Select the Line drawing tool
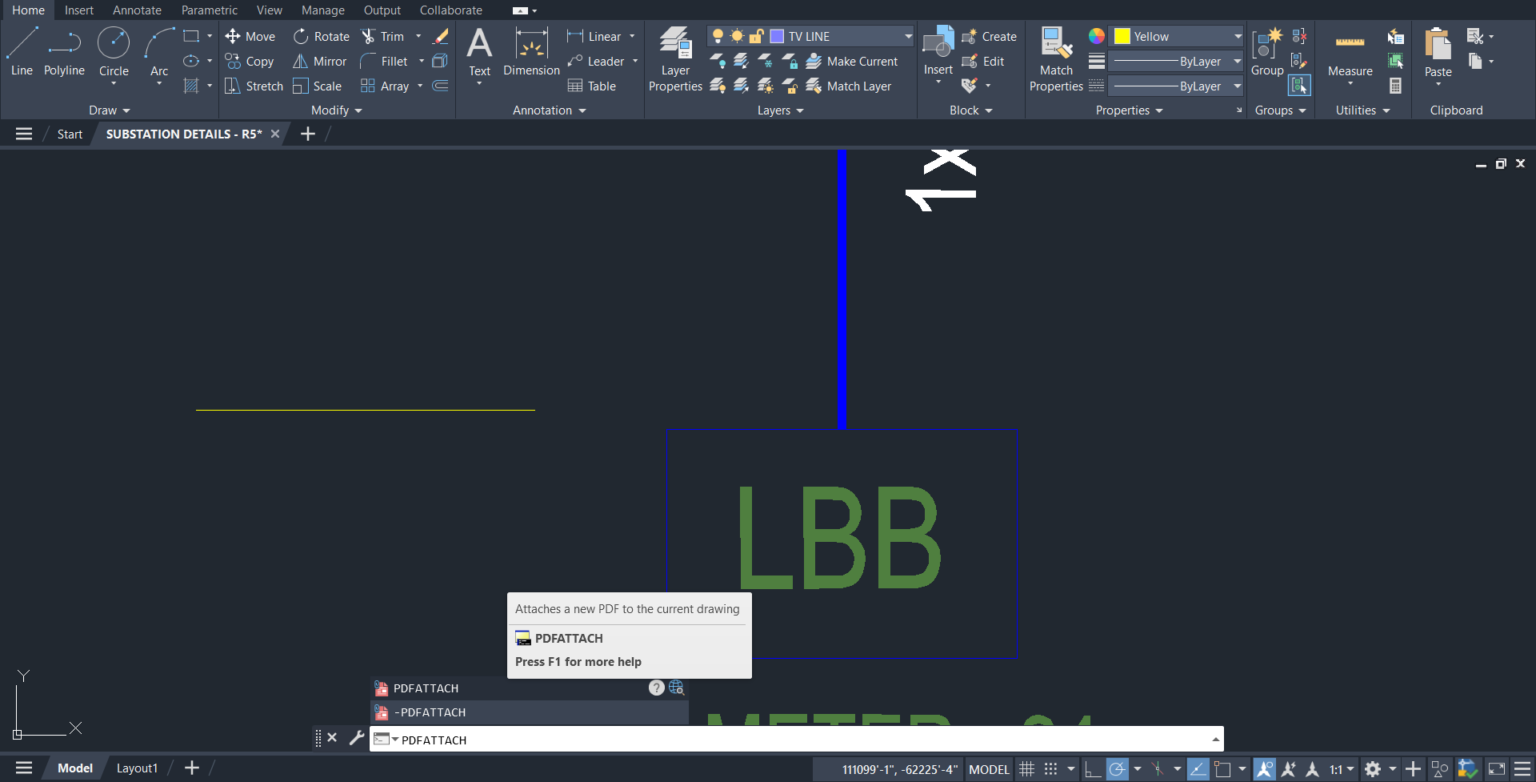 point(21,47)
